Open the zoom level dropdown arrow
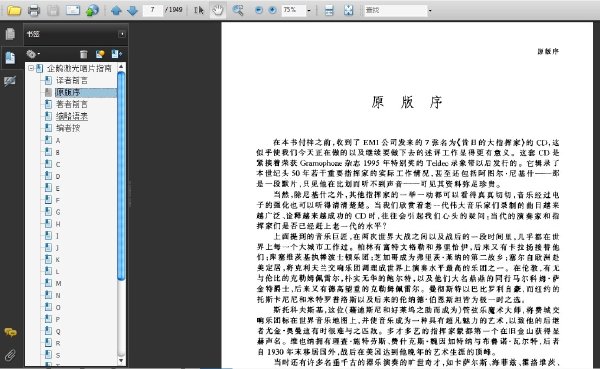 (x=309, y=11)
